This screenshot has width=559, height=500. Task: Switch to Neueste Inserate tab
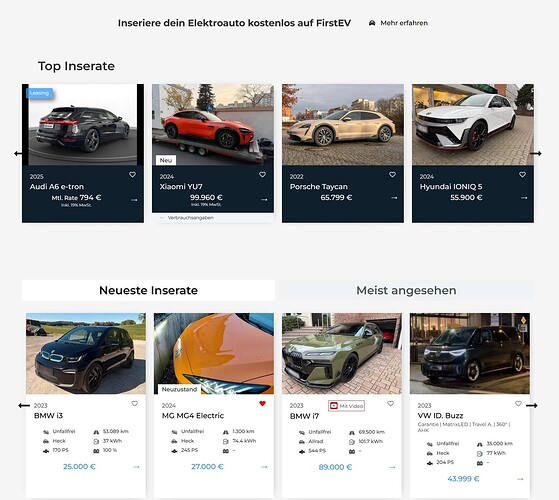(x=148, y=290)
